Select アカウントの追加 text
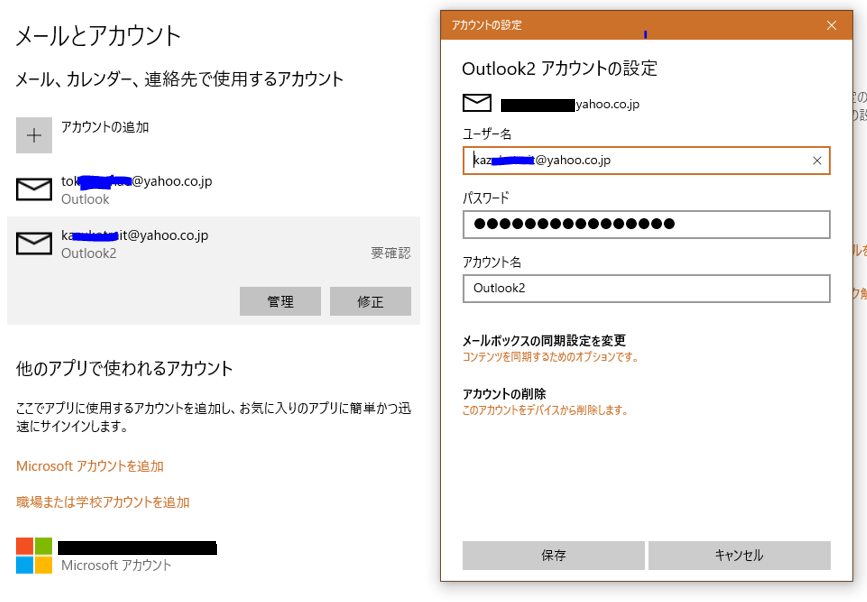The width and height of the screenshot is (867, 602). 105,127
